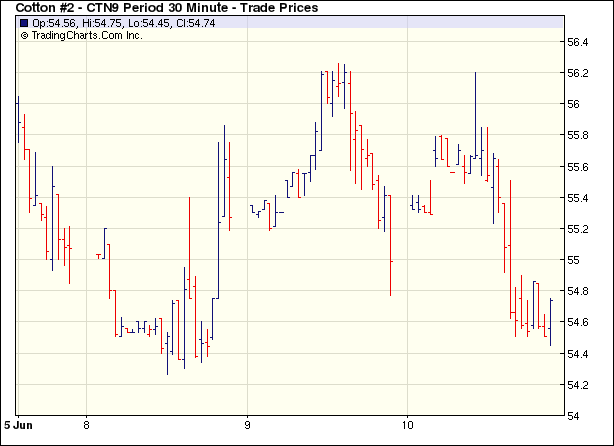Click the blue legend square beside Op:54.56
Screen dimensions: 614x446
pyautogui.click(x=25, y=23)
